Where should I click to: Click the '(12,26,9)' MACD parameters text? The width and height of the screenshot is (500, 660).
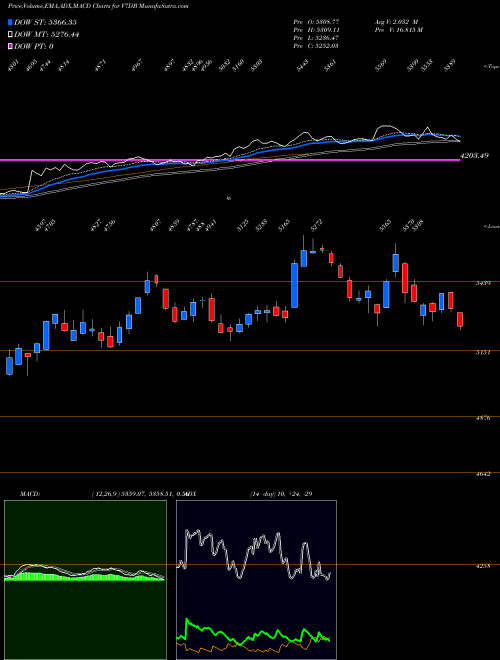click(105, 494)
